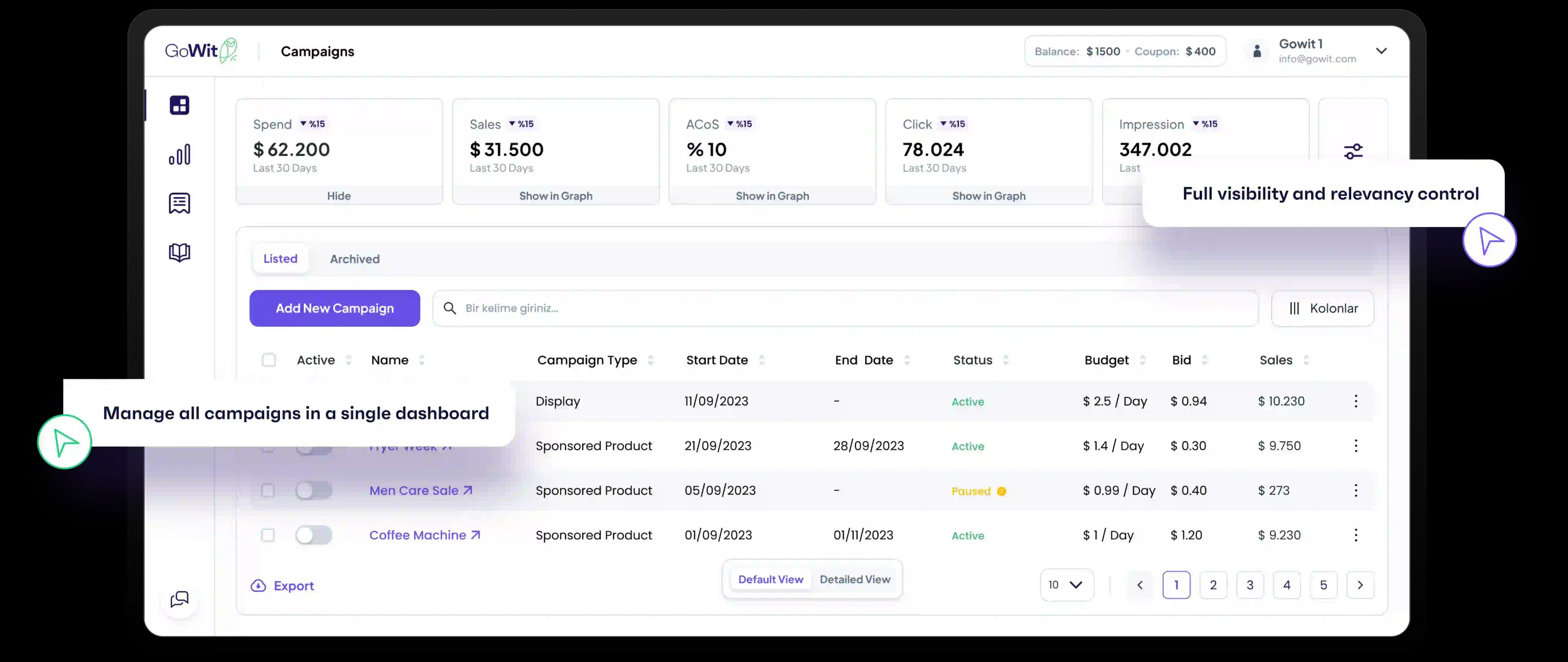Click Show in Graph on Sales card

556,196
